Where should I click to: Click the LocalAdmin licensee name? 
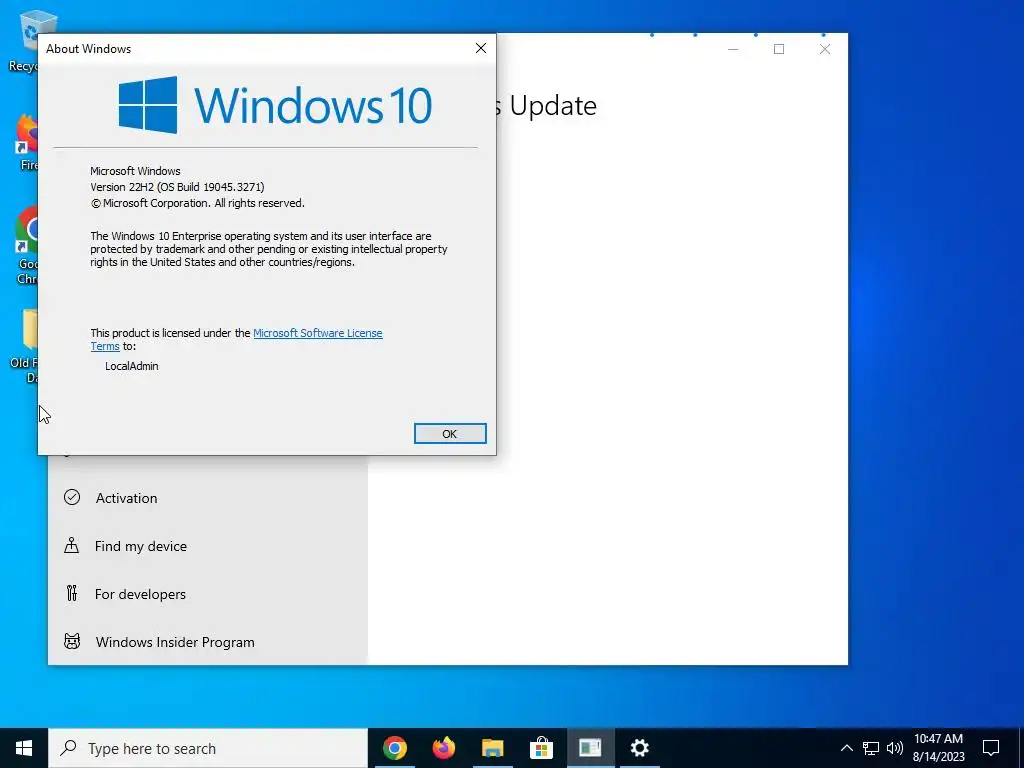[x=132, y=366]
